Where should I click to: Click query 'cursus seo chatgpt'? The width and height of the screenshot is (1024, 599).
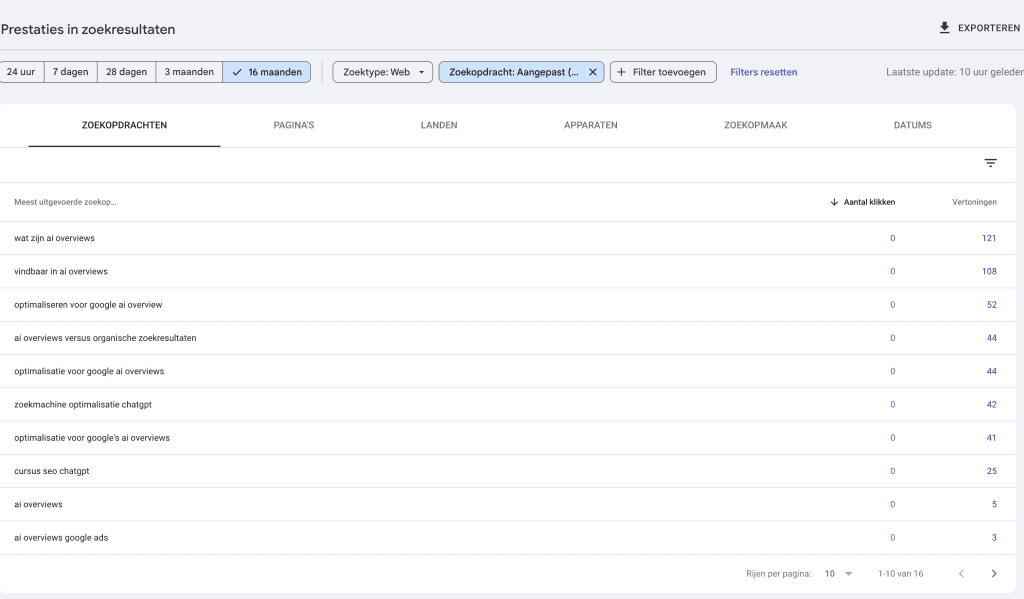(x=52, y=471)
